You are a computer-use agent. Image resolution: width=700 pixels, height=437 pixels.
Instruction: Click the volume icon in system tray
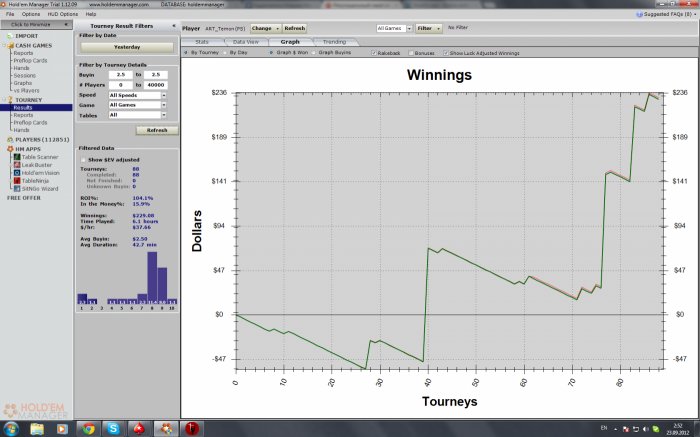[x=646, y=429]
